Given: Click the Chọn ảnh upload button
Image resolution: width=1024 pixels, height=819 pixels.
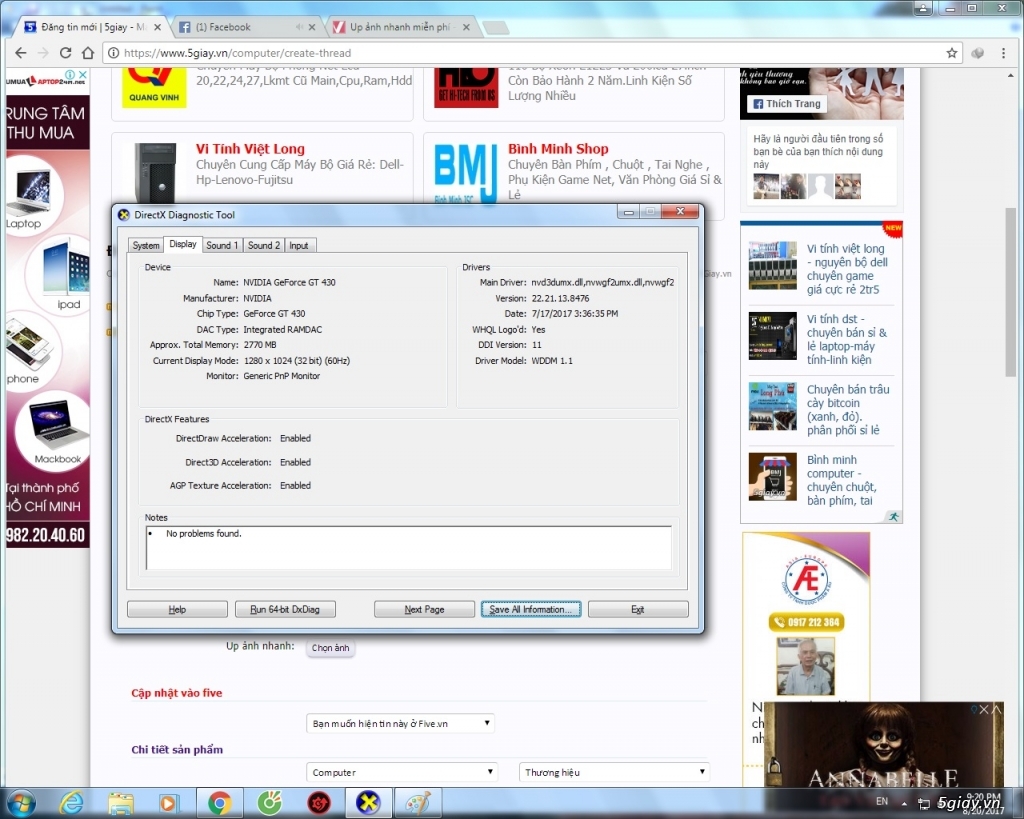Looking at the screenshot, I should pos(330,648).
